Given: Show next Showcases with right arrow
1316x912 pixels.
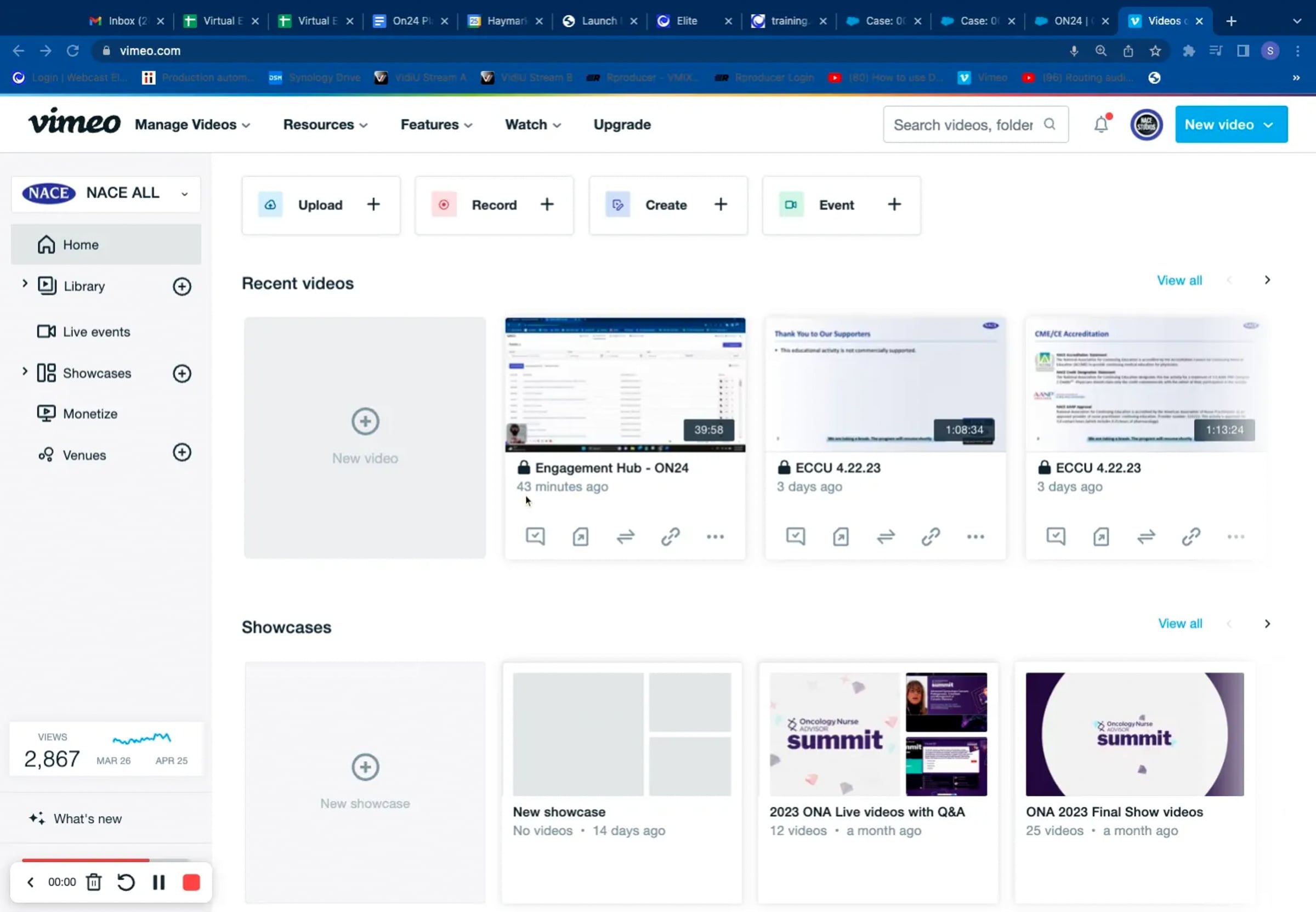Looking at the screenshot, I should [x=1267, y=624].
